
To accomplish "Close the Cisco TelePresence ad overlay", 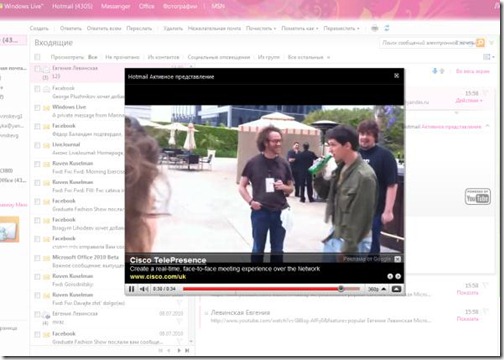I will click(397, 259).
